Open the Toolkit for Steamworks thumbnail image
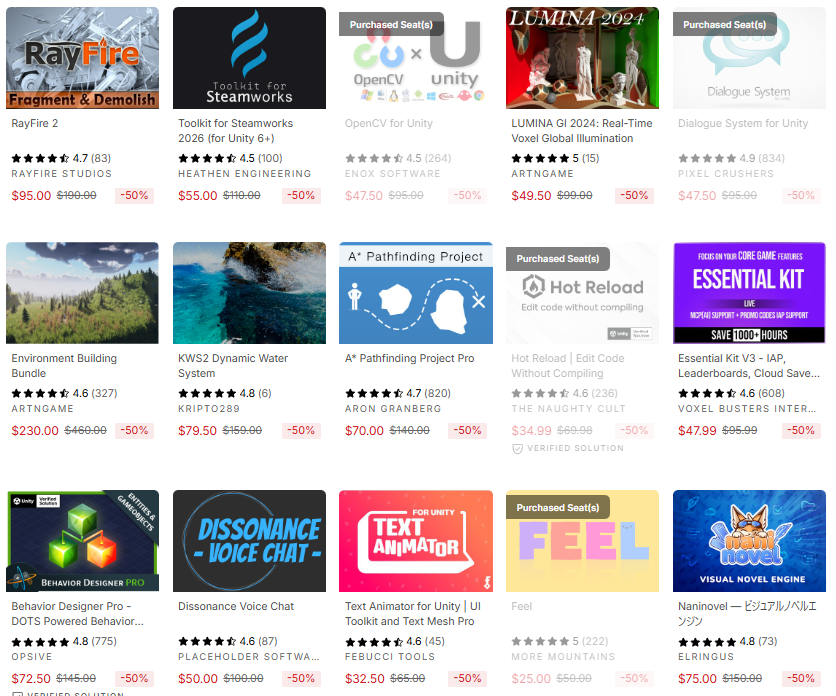The image size is (836, 696). coord(249,58)
